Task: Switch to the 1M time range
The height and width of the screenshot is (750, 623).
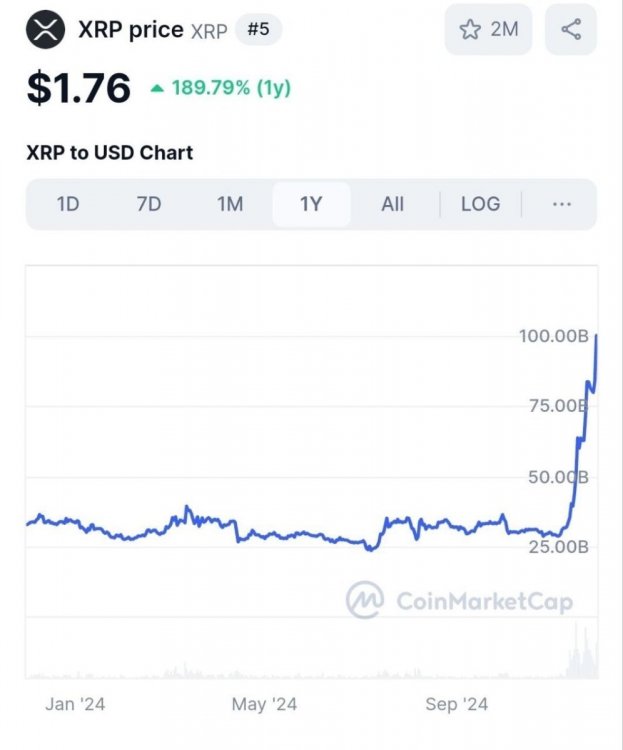Action: coord(230,204)
